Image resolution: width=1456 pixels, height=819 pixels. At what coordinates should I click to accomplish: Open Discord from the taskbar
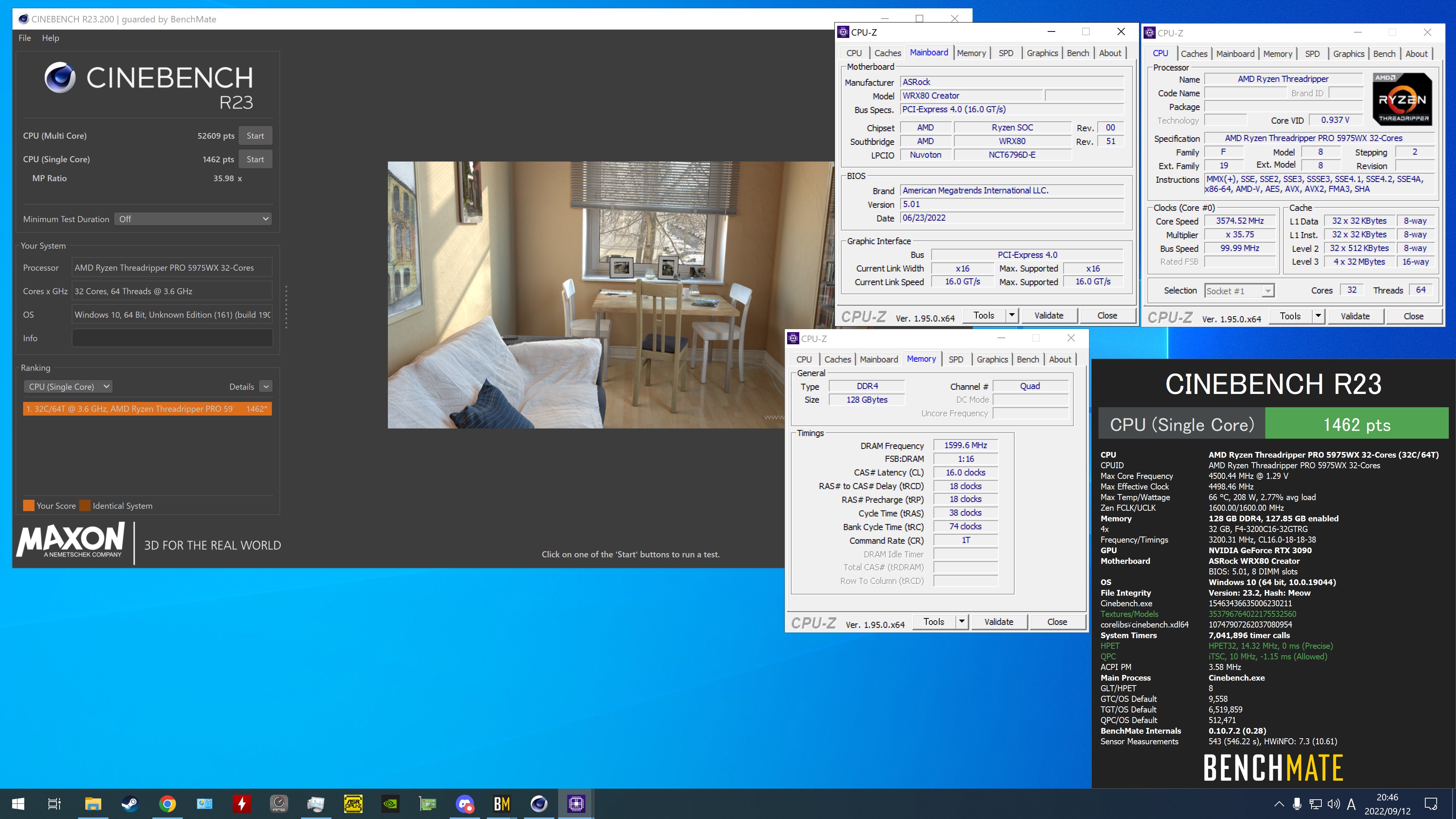465,803
